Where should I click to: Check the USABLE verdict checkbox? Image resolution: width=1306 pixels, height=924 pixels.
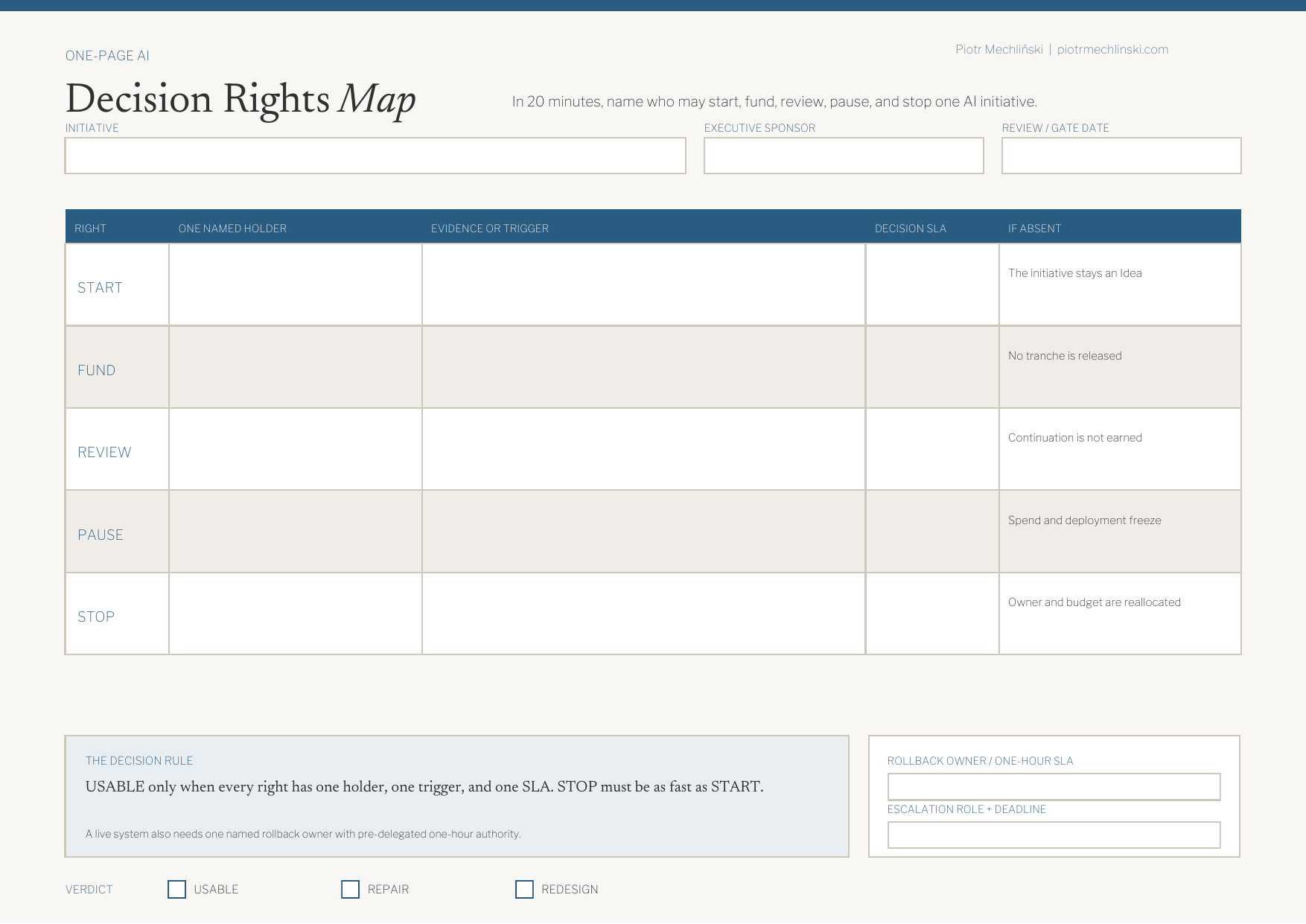pos(176,889)
